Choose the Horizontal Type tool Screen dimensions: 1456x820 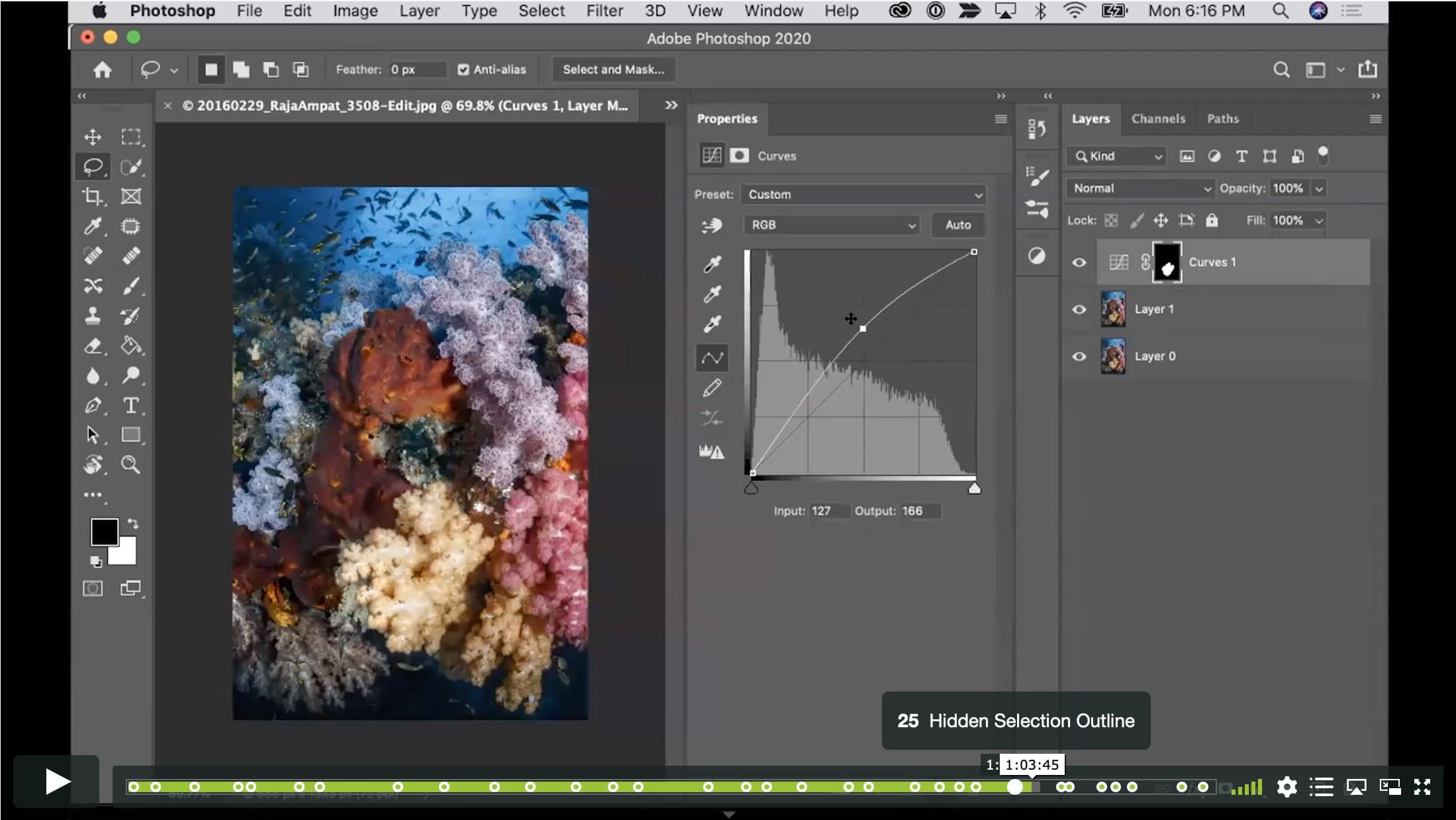(x=130, y=405)
